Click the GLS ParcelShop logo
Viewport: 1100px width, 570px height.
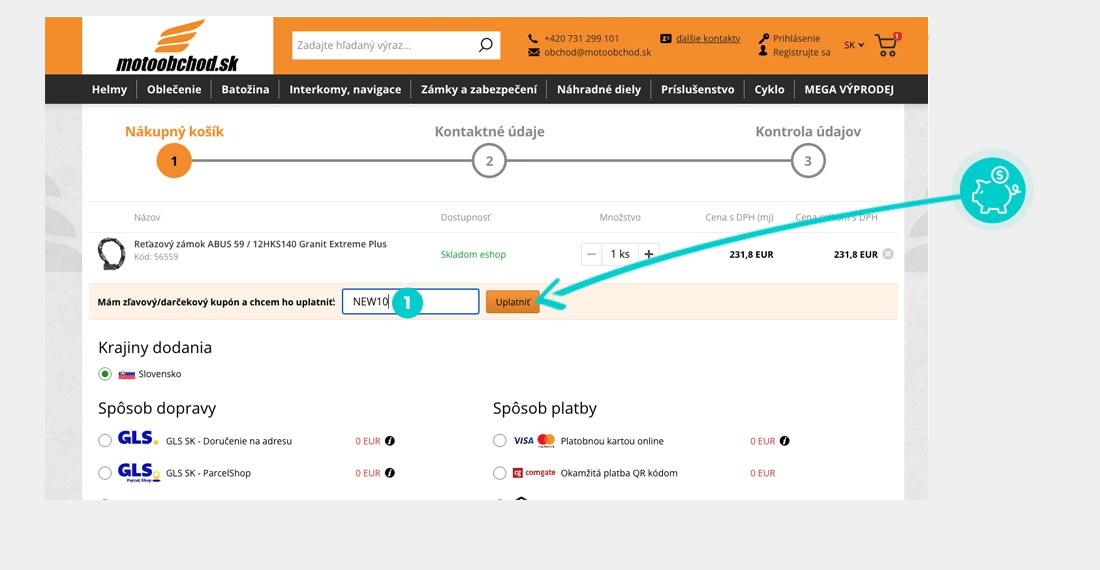pyautogui.click(x=139, y=471)
